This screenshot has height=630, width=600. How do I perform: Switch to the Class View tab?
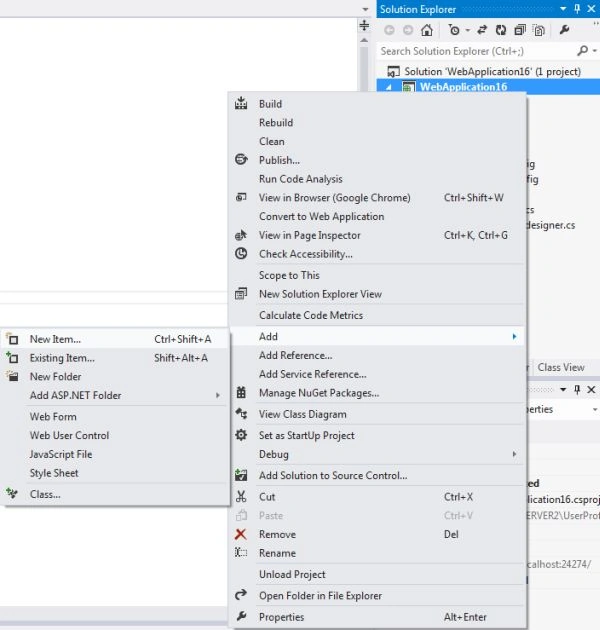[x=561, y=367]
